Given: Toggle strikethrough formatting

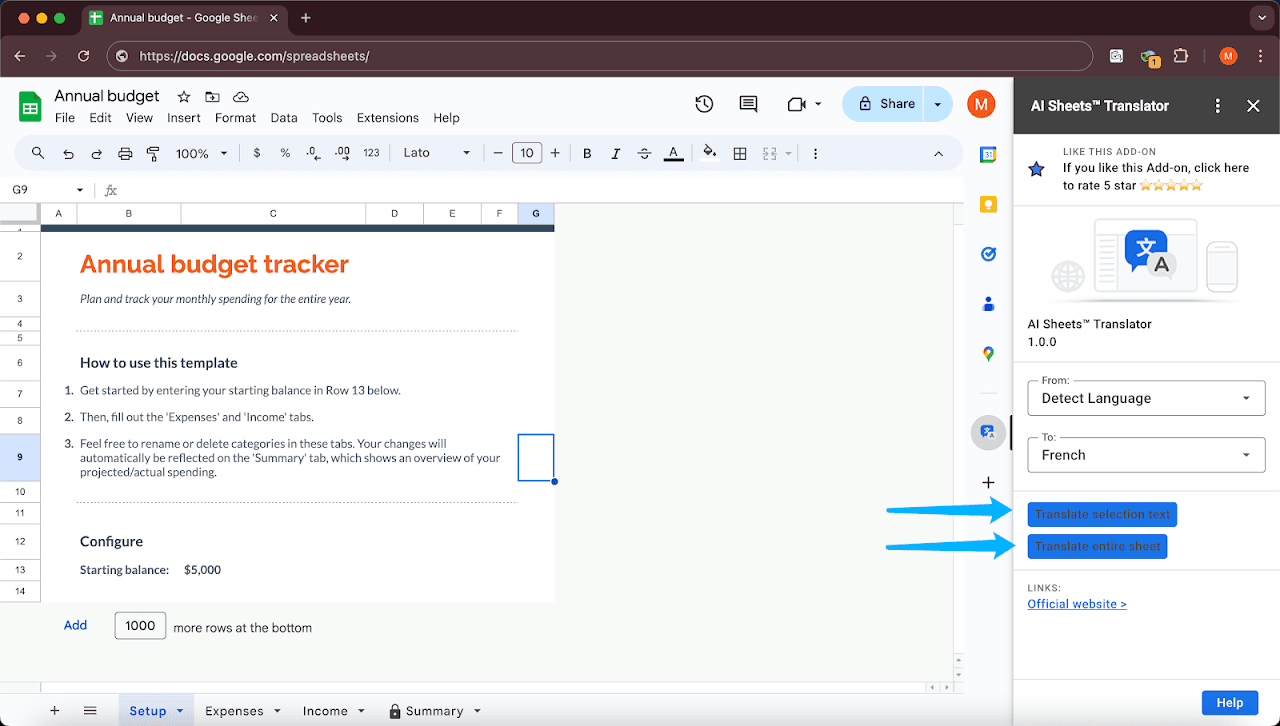Looking at the screenshot, I should point(644,153).
